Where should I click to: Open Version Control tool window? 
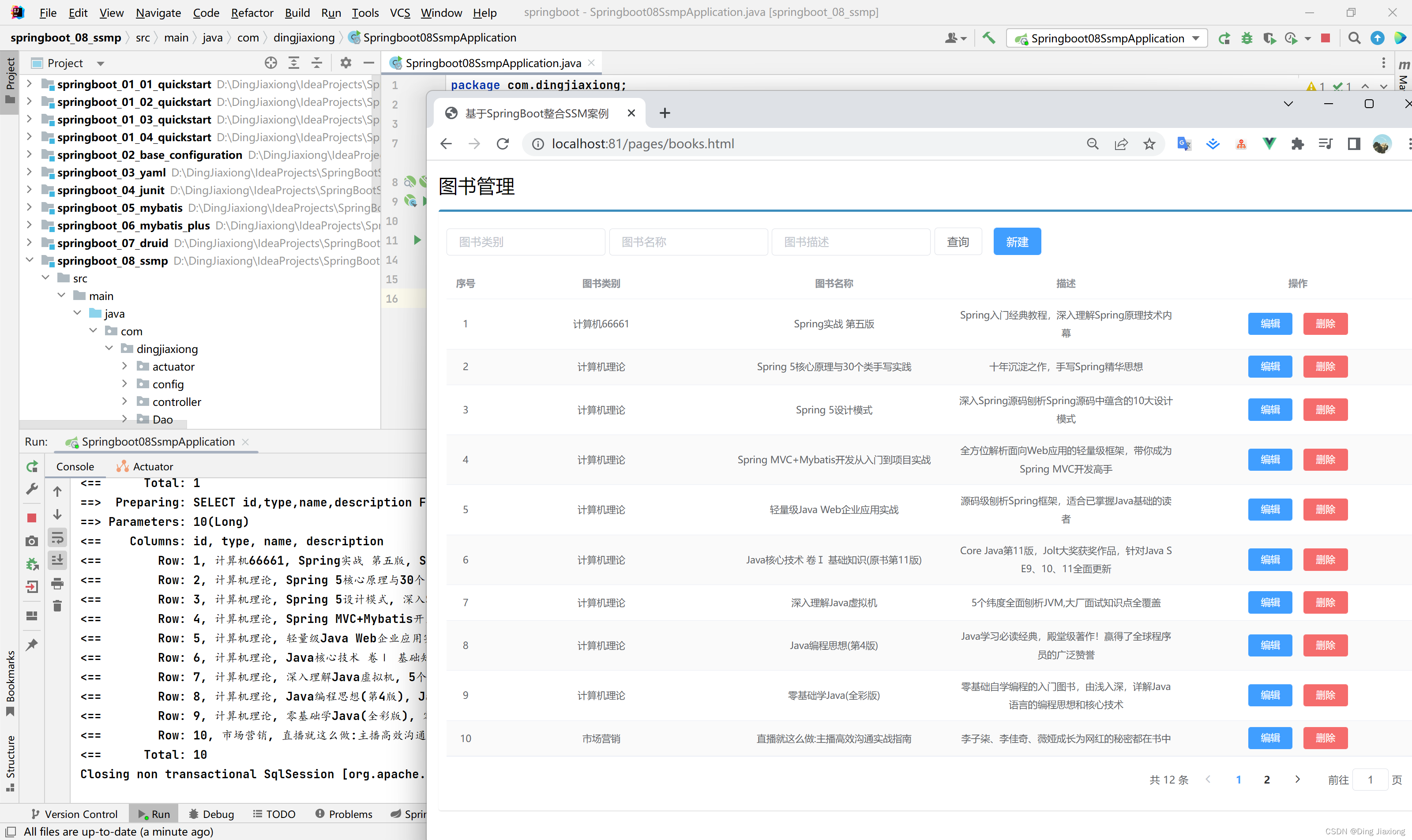click(x=74, y=814)
